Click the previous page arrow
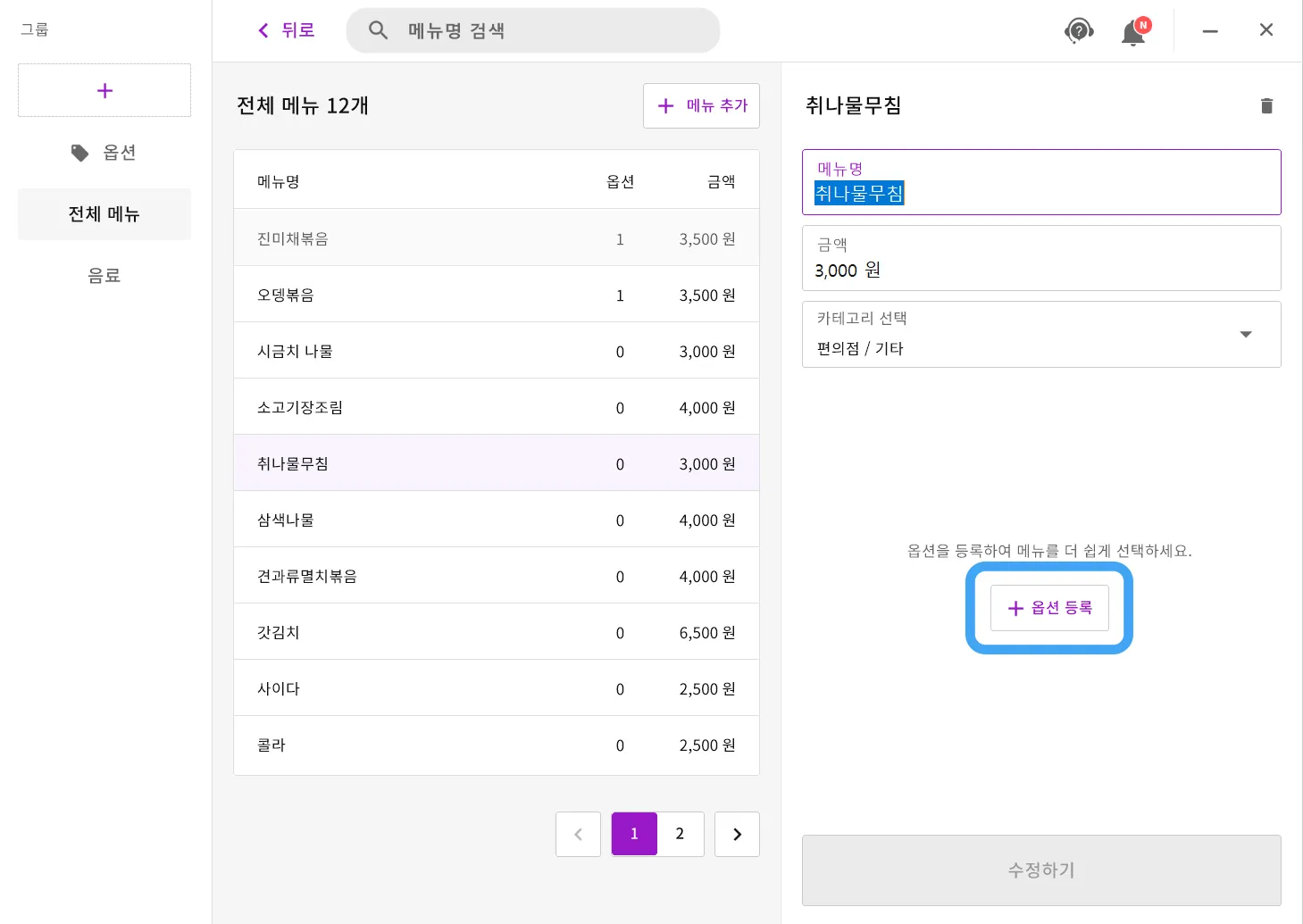1303x924 pixels. (x=578, y=834)
